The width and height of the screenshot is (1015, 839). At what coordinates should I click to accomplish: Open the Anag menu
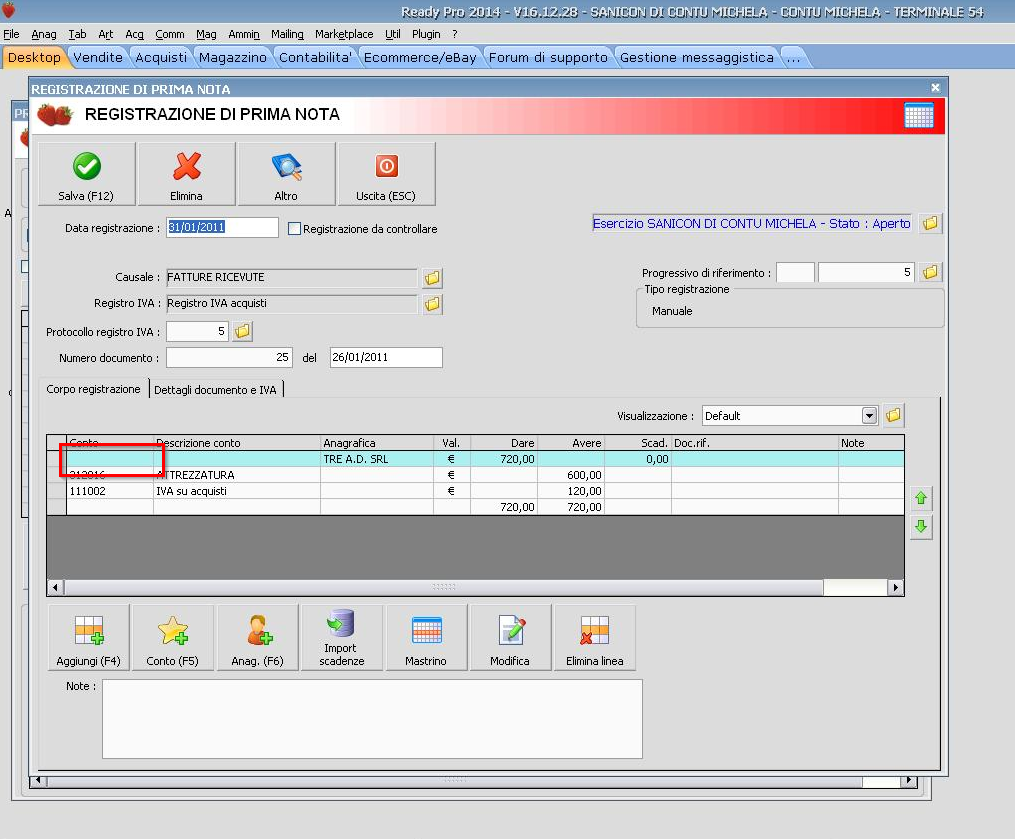coord(44,34)
